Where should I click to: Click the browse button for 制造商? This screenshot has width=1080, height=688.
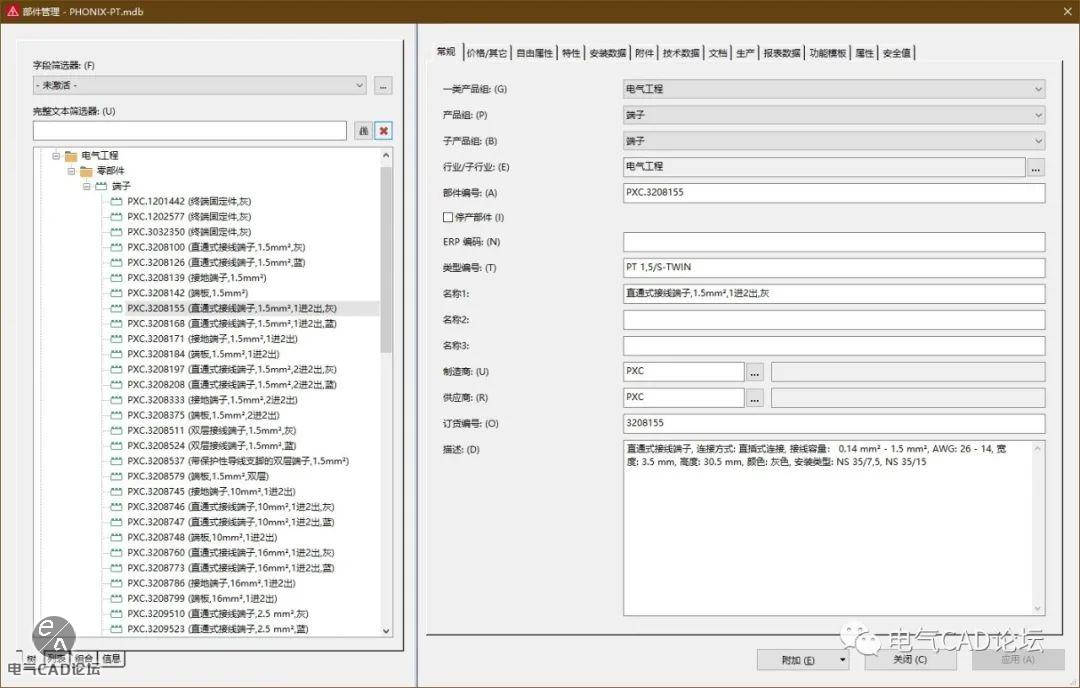point(755,372)
